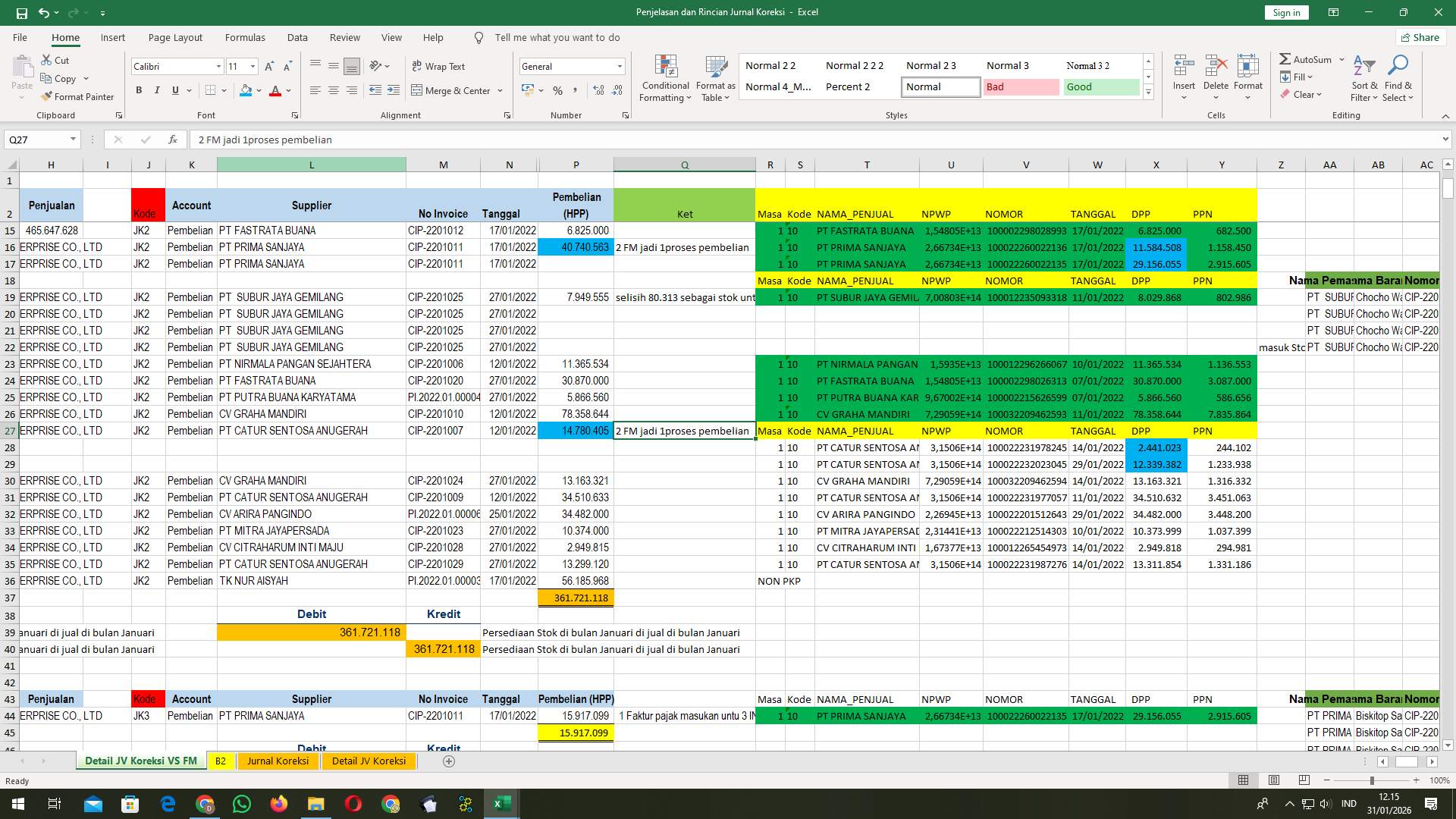Open the General number format dropdown
This screenshot has height=819, width=1456.
618,66
